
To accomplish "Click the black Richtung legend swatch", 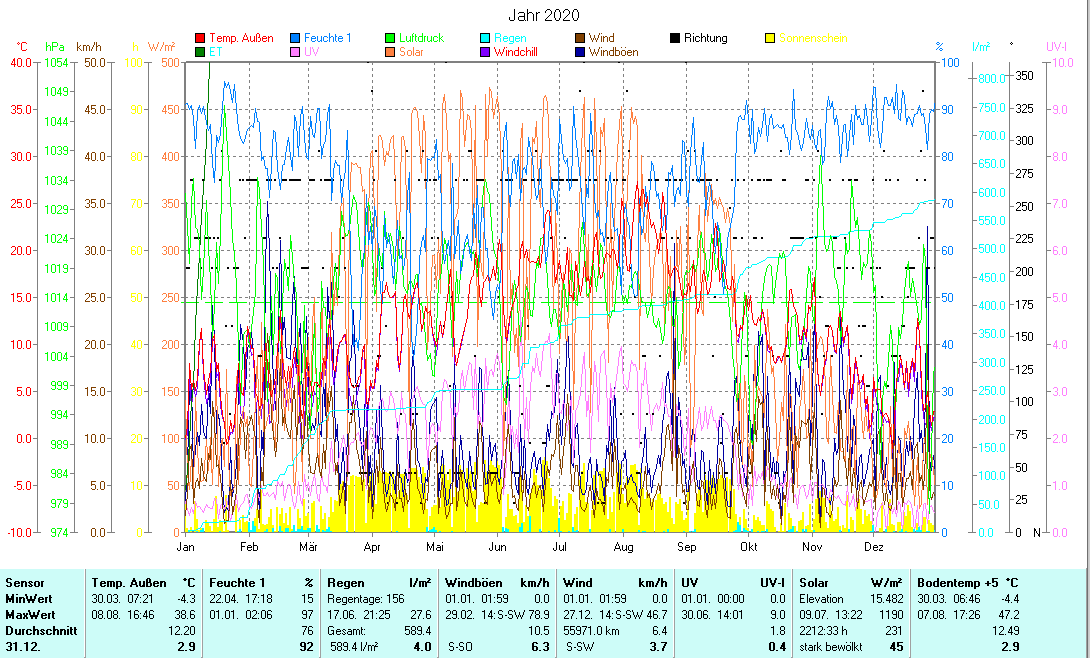I will [675, 38].
